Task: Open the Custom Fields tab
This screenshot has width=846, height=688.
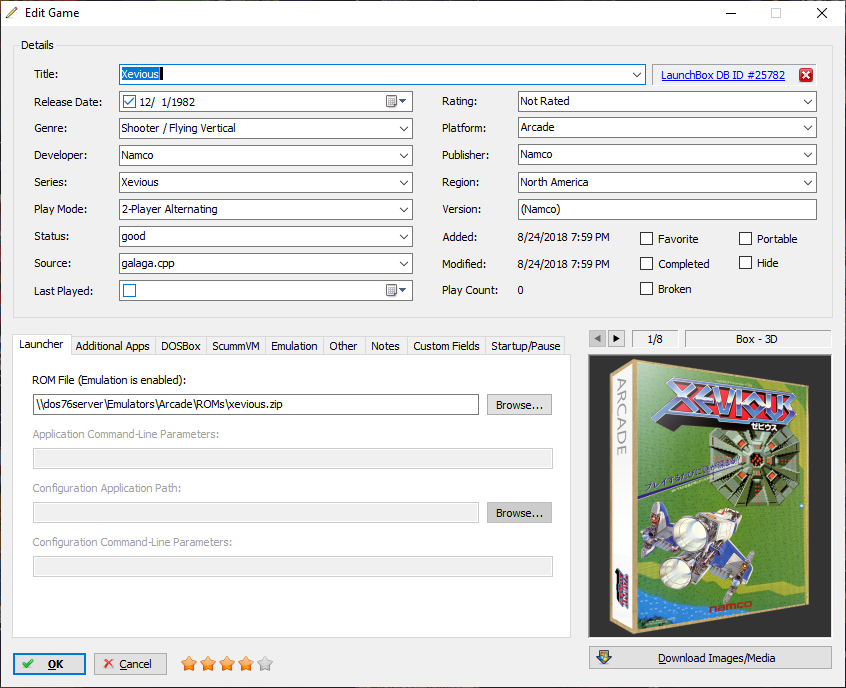Action: (446, 346)
